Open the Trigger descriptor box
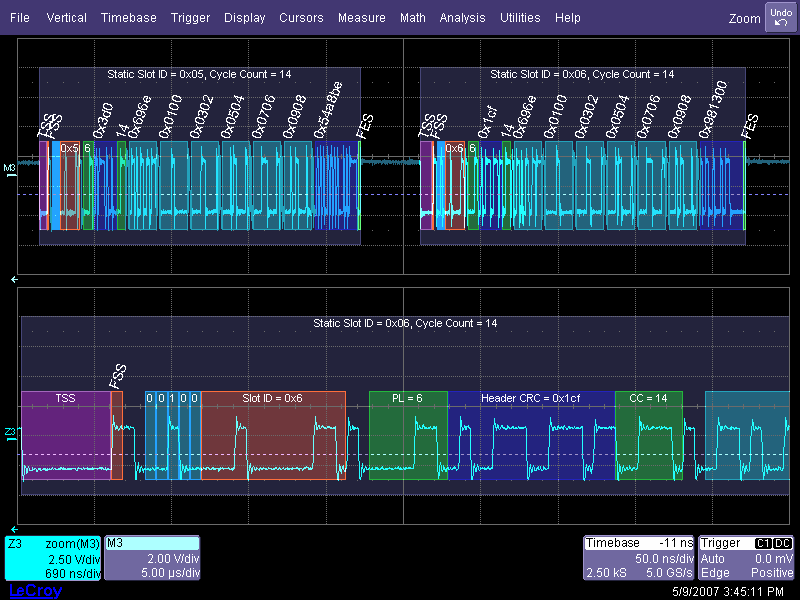 tap(746, 559)
